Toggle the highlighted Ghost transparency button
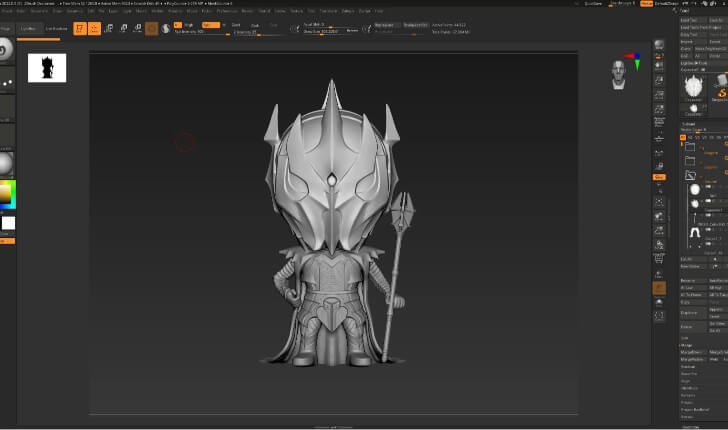Screen dimensions: 728x430 [x=659, y=288]
